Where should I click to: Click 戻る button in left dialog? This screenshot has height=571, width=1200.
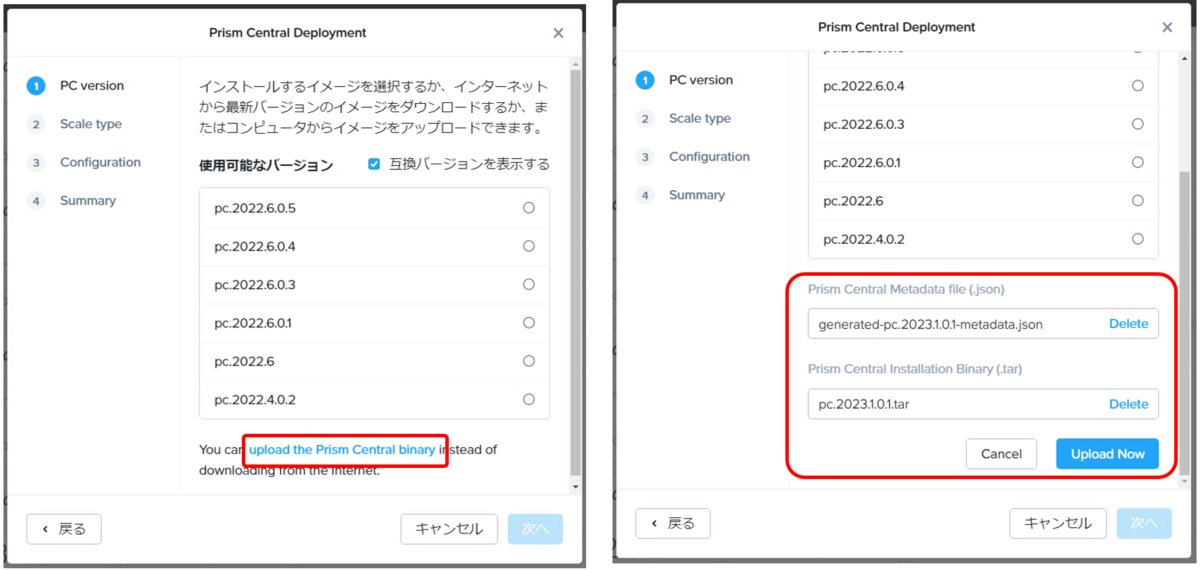64,529
